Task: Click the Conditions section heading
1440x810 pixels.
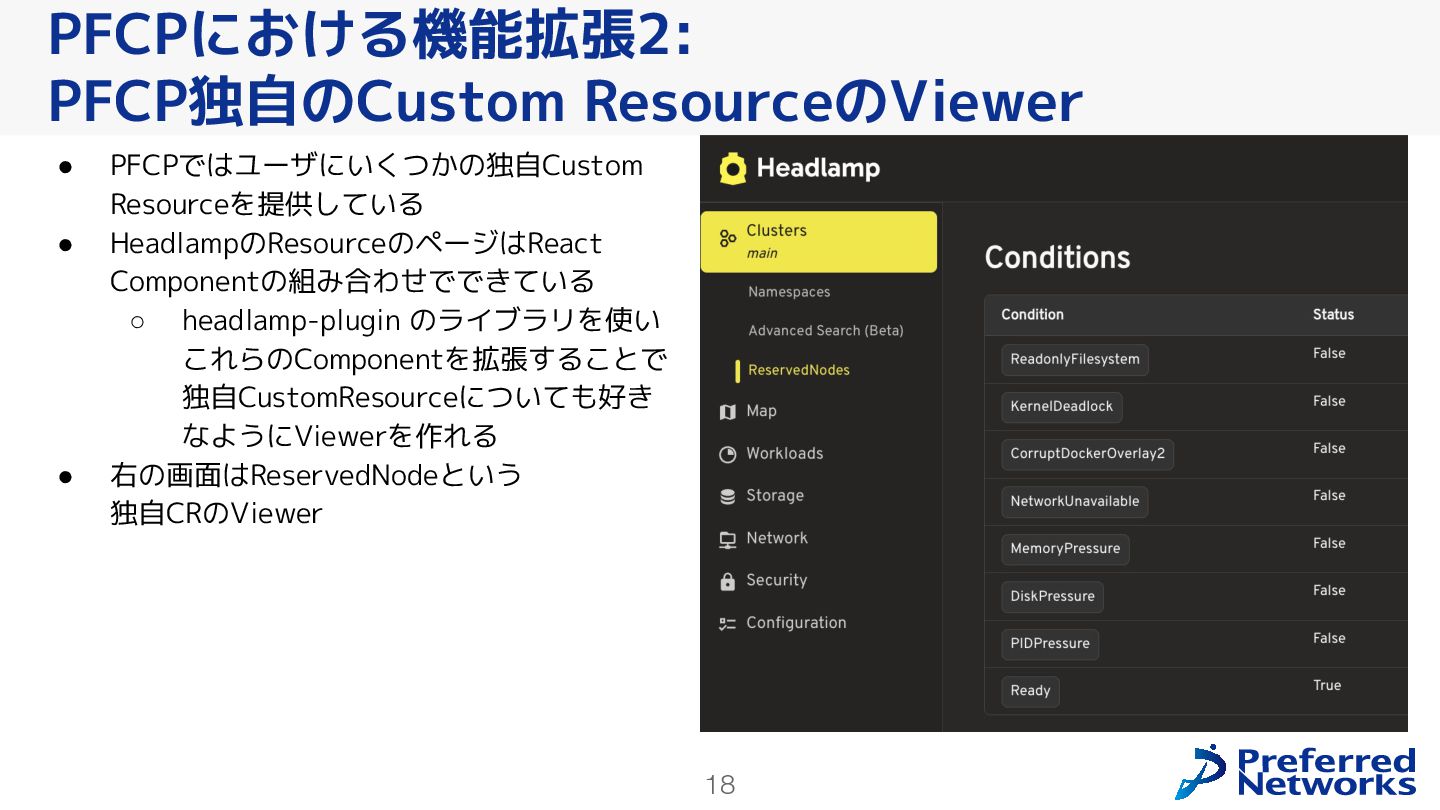Action: tap(1057, 258)
